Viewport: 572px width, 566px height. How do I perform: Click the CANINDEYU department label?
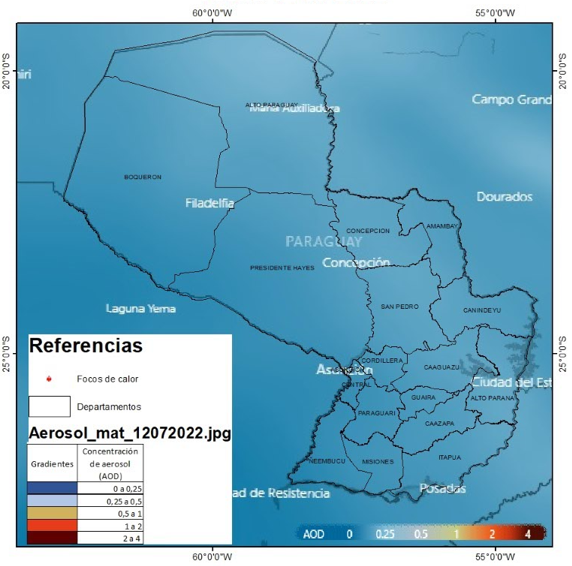[x=482, y=310]
